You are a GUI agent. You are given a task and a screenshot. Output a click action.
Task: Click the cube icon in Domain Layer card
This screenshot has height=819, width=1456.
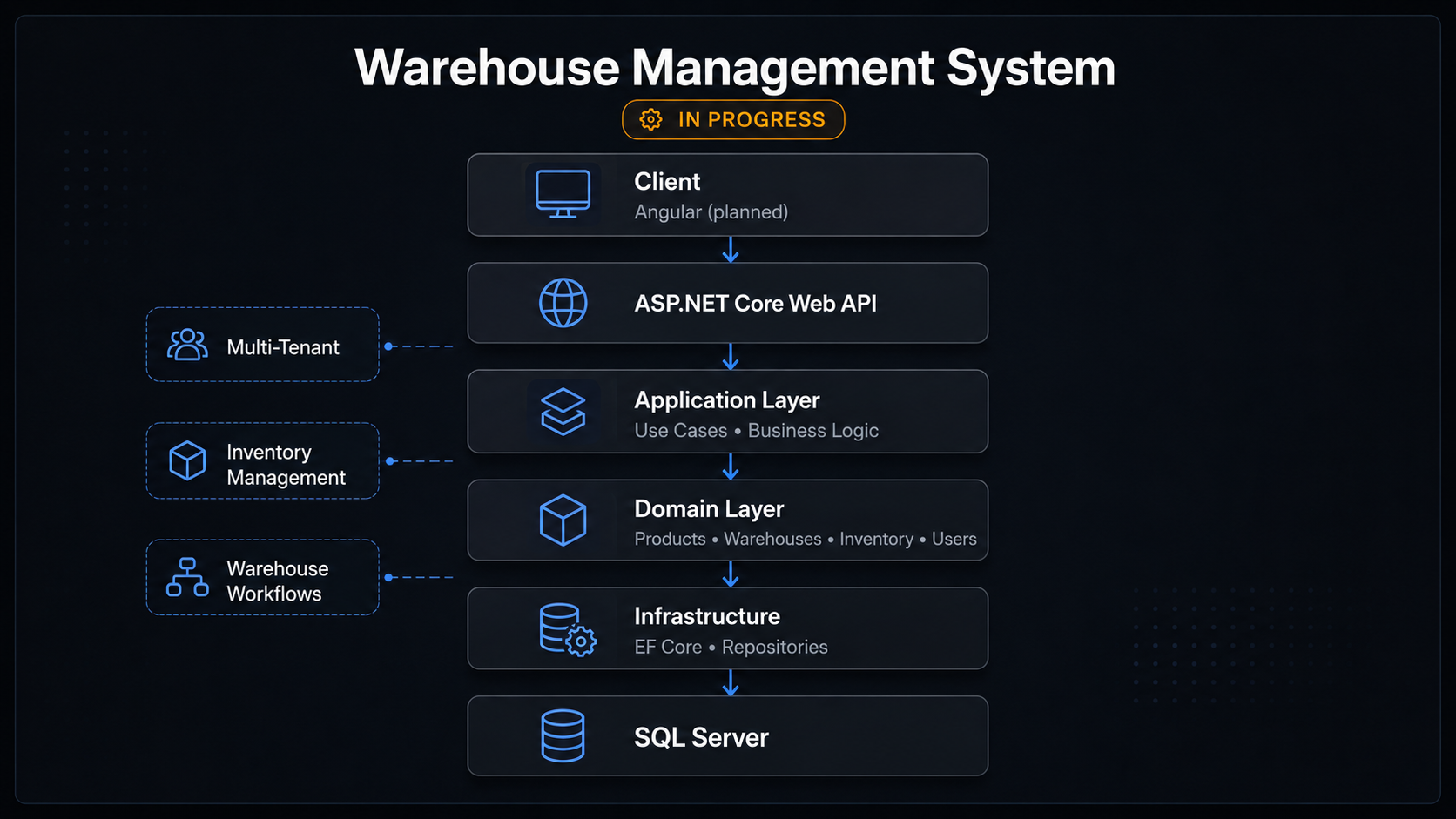click(563, 520)
